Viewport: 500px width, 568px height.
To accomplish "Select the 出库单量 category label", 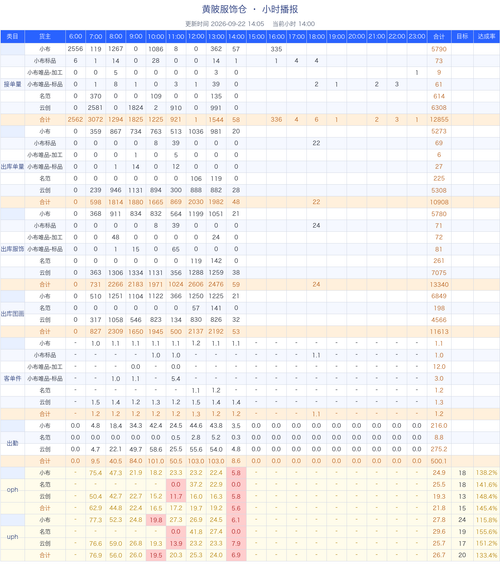I will pyautogui.click(x=12, y=167).
